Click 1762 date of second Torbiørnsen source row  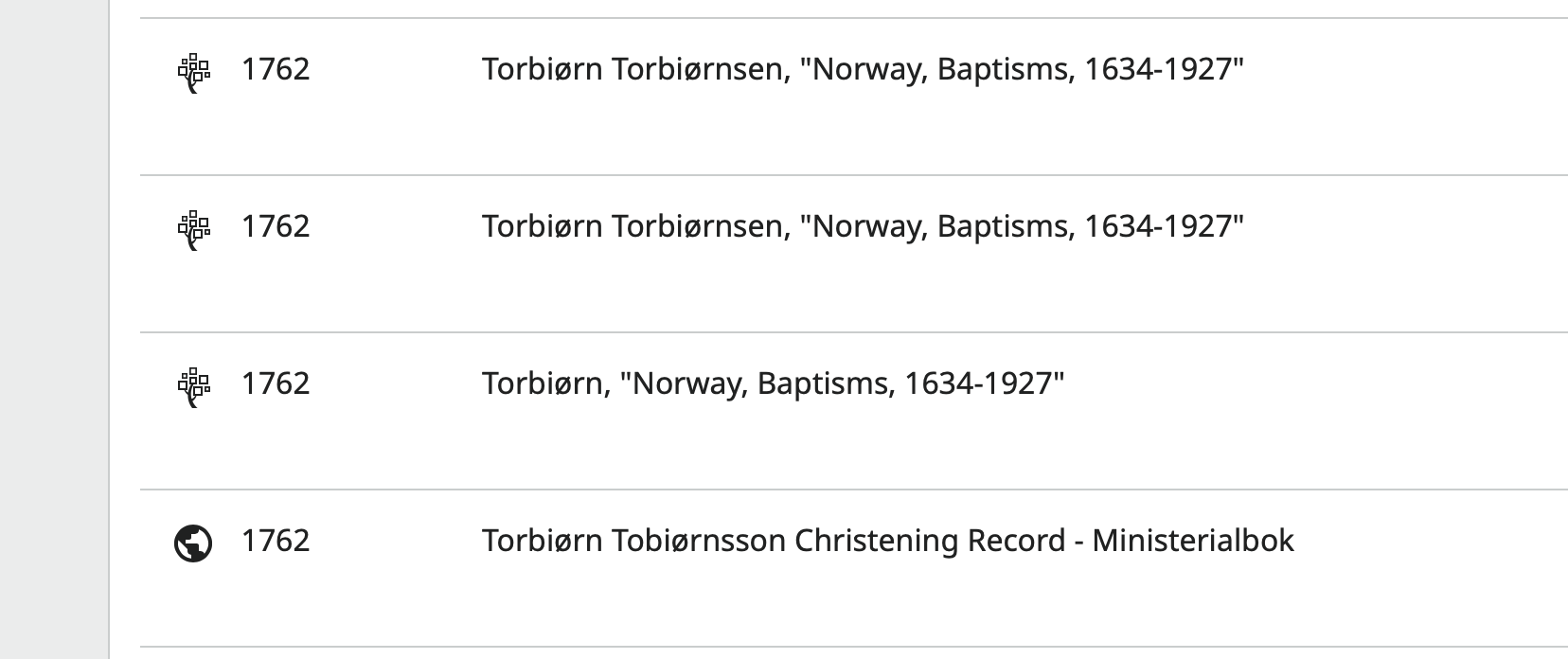(x=276, y=226)
